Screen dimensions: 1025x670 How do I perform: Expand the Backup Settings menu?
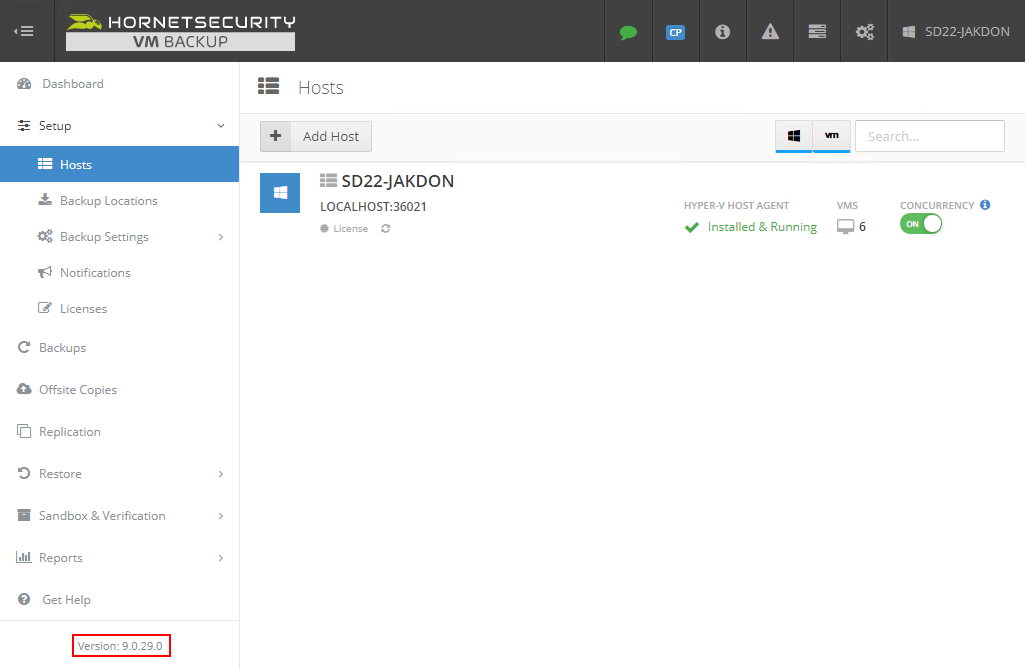pos(103,236)
